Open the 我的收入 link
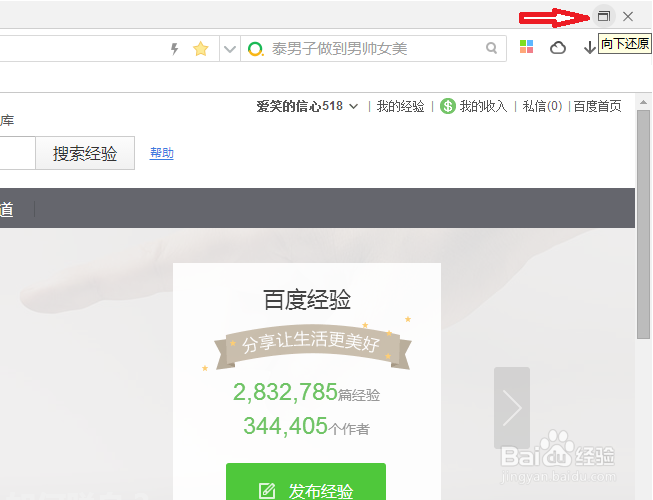This screenshot has width=653, height=500. [x=483, y=106]
